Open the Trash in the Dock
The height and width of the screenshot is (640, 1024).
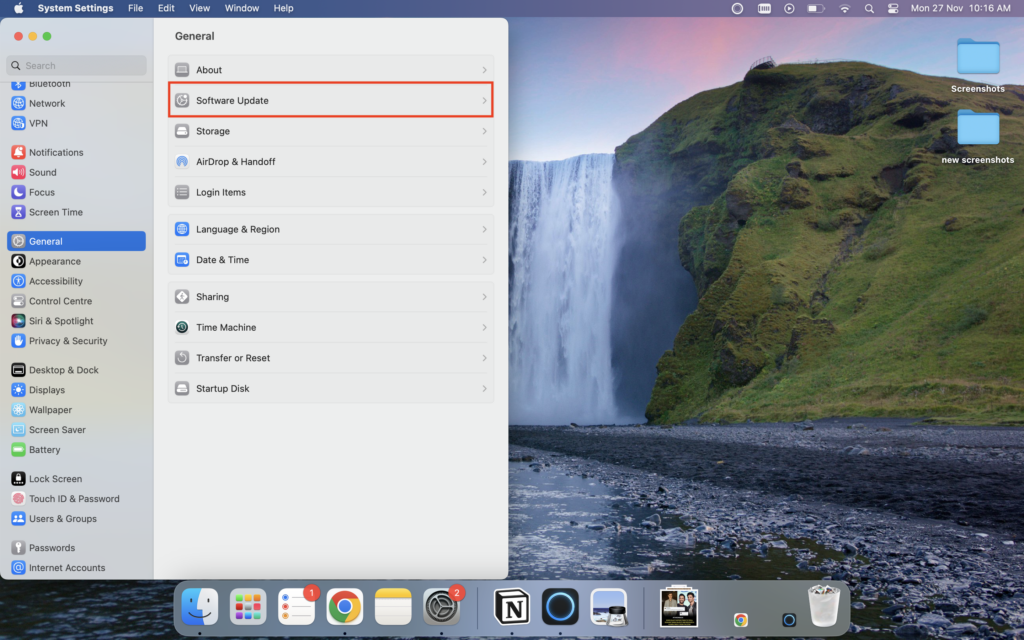(x=824, y=606)
